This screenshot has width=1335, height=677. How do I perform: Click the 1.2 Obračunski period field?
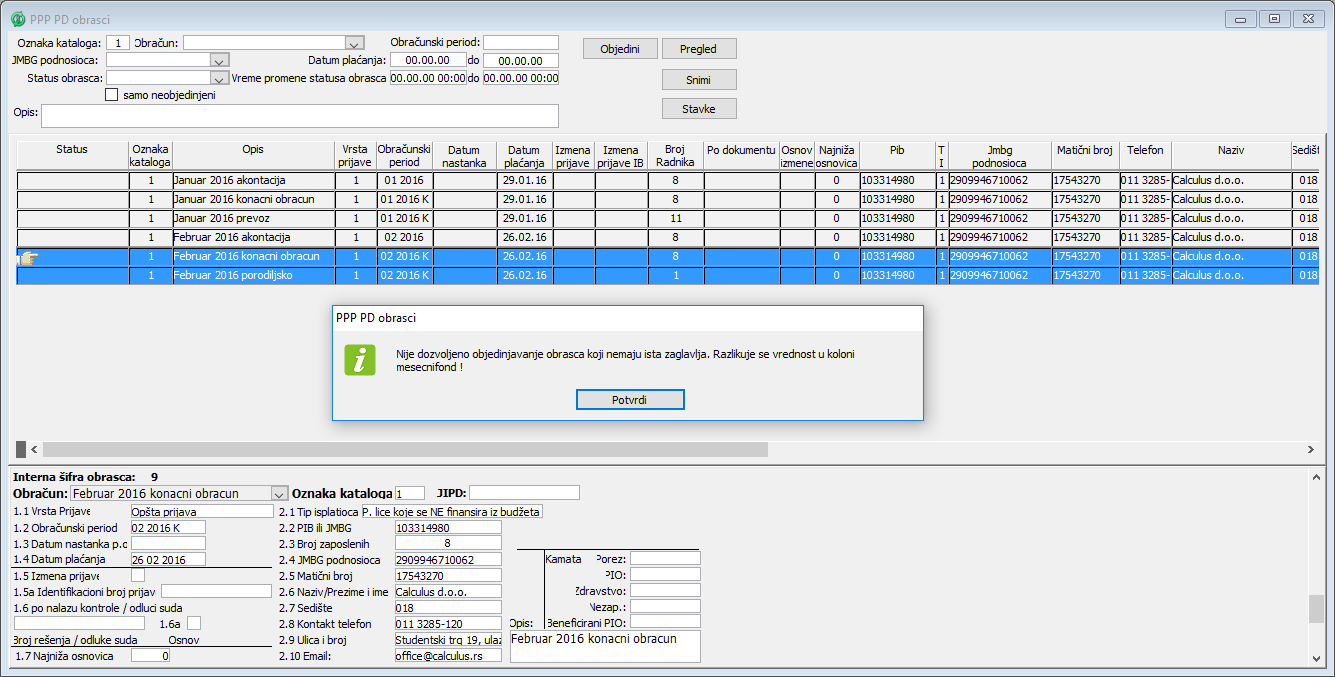coord(168,527)
